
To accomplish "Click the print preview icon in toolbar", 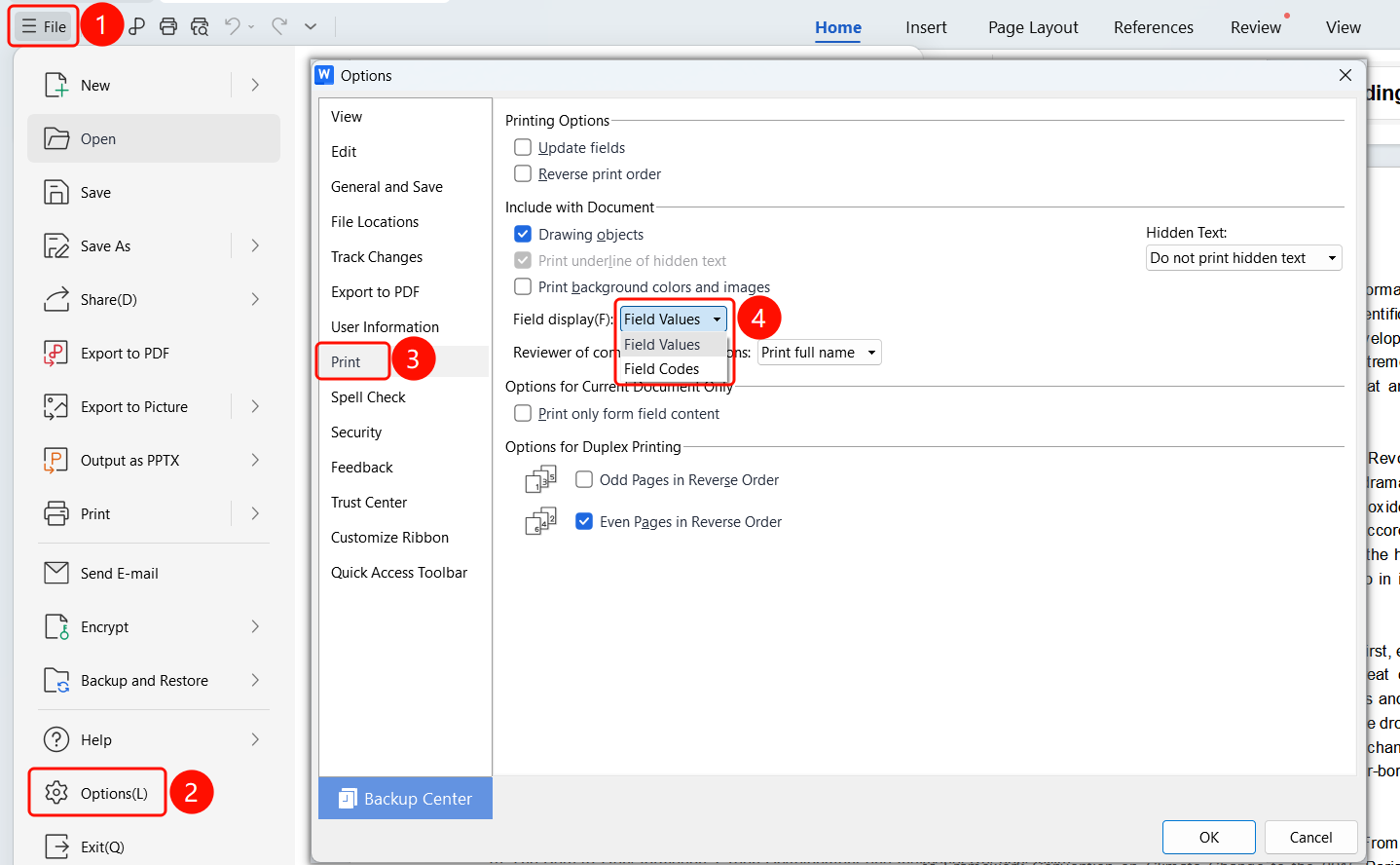I will click(200, 26).
